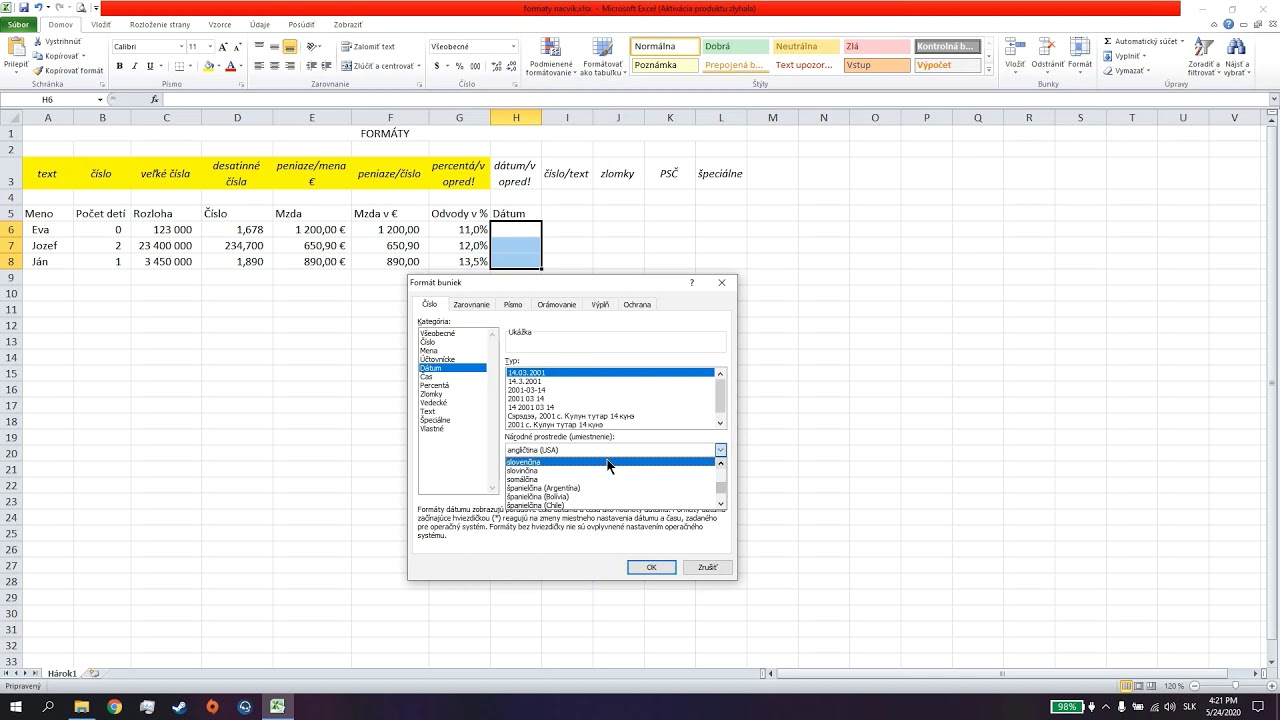Apply underline formatting from the ribbon
The image size is (1280, 720).
pos(150,66)
